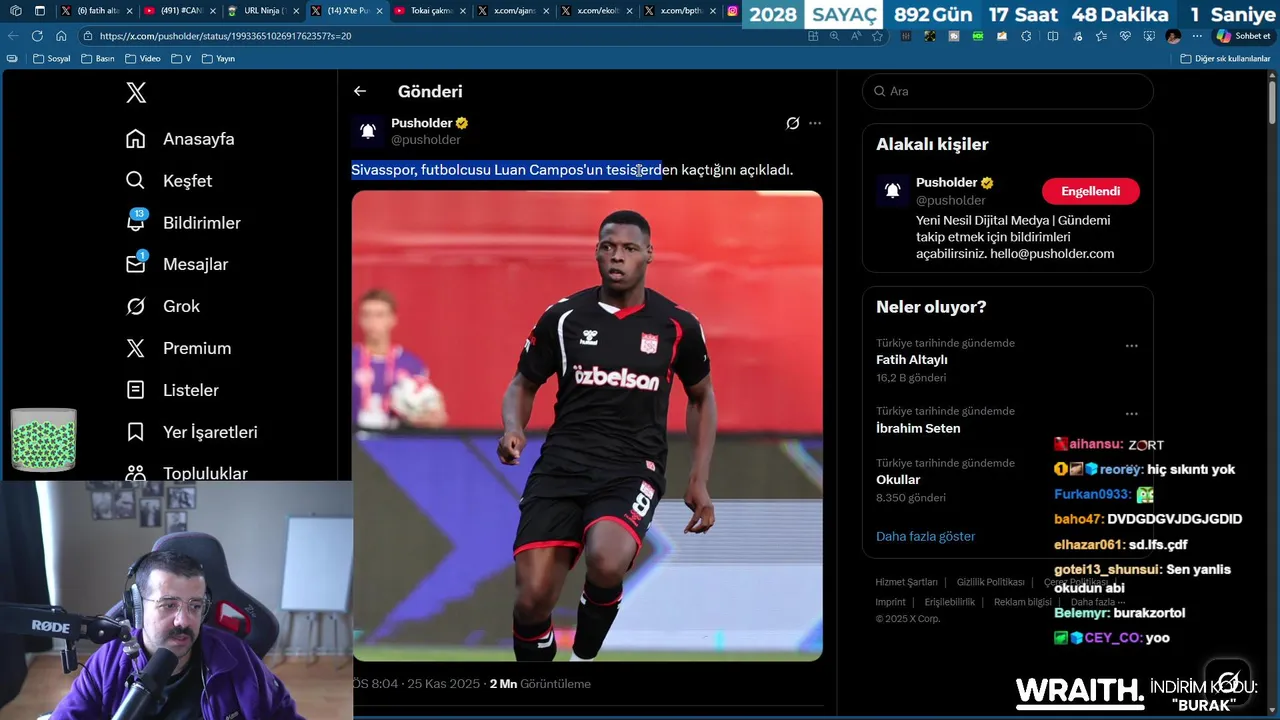
Task: Click the browser back arrow
Action: click(13, 35)
